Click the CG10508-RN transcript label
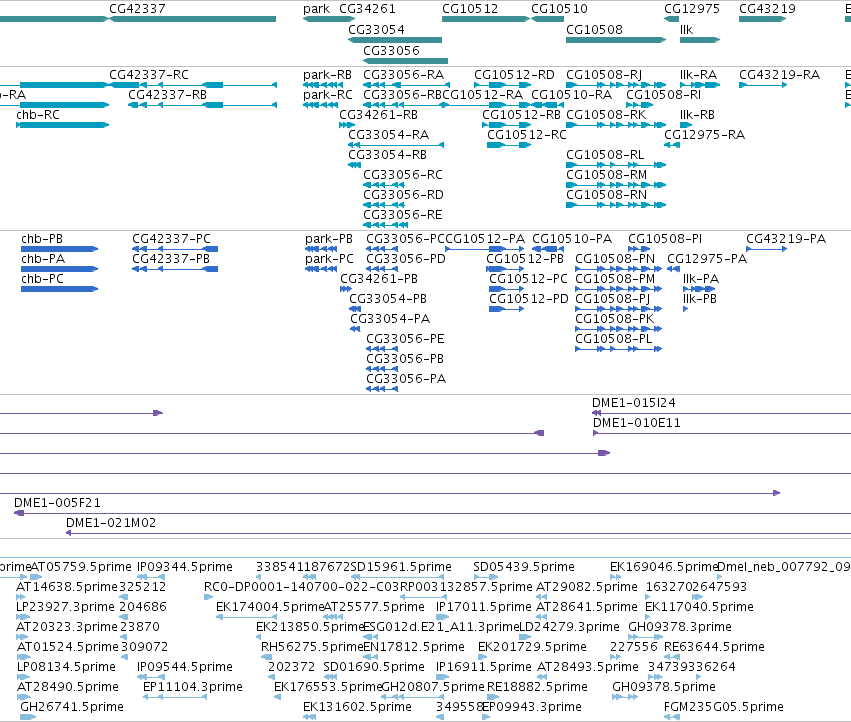 click(x=607, y=194)
